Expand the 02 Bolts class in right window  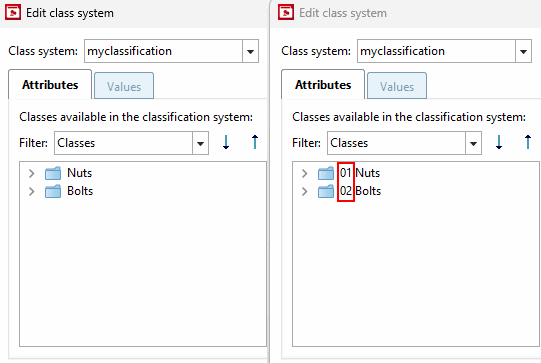click(x=304, y=191)
